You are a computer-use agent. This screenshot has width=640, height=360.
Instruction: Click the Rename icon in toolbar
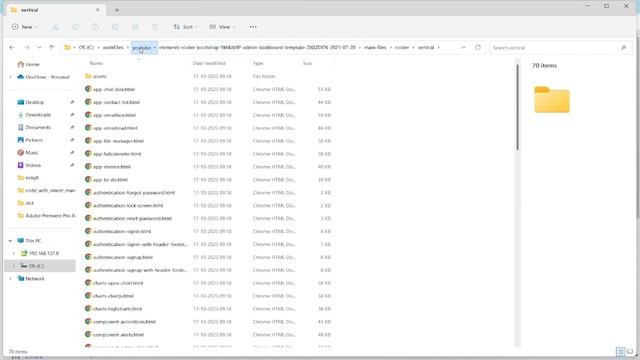click(115, 27)
